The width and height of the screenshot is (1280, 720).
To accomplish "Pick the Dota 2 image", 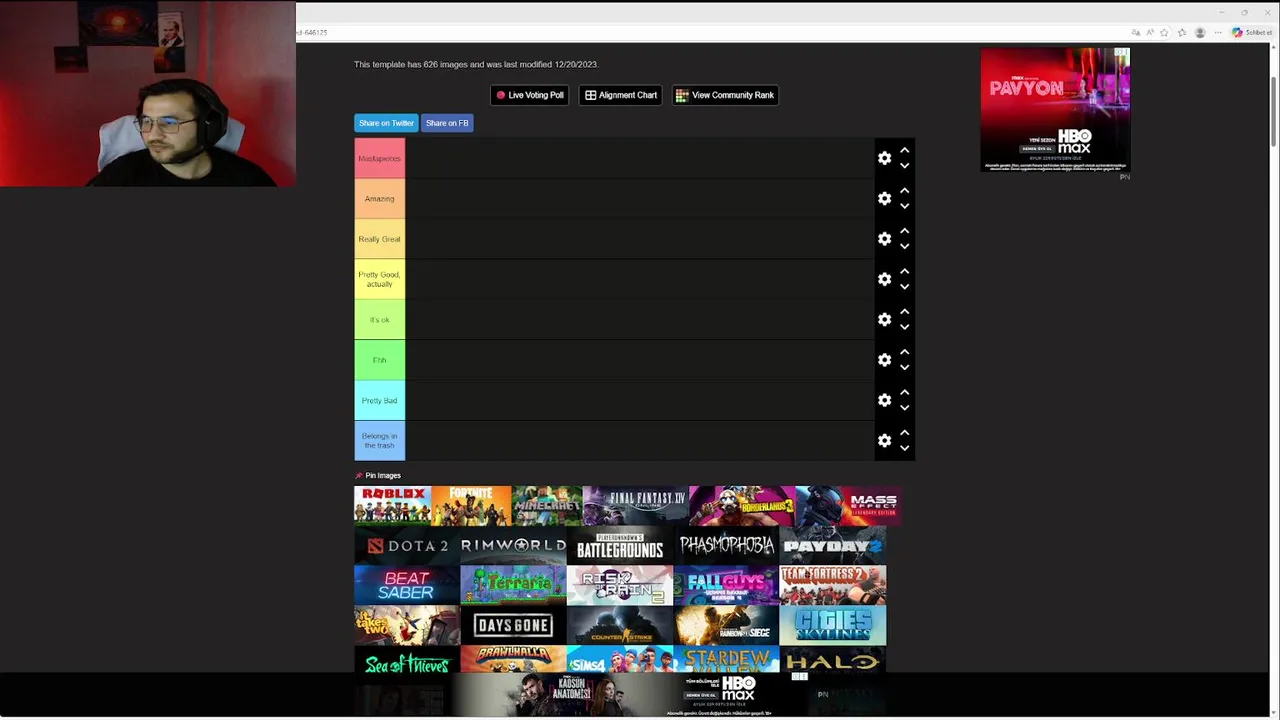I will pyautogui.click(x=407, y=546).
